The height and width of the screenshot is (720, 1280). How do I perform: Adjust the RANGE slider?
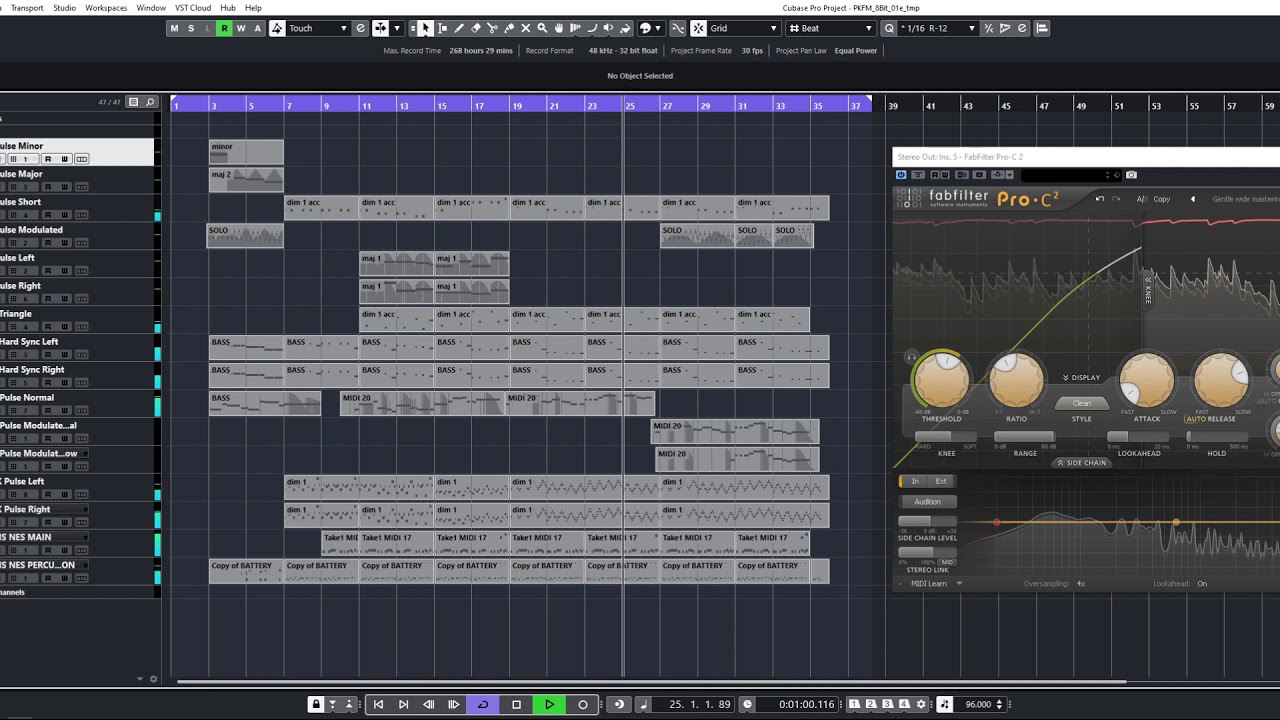click(x=1024, y=437)
